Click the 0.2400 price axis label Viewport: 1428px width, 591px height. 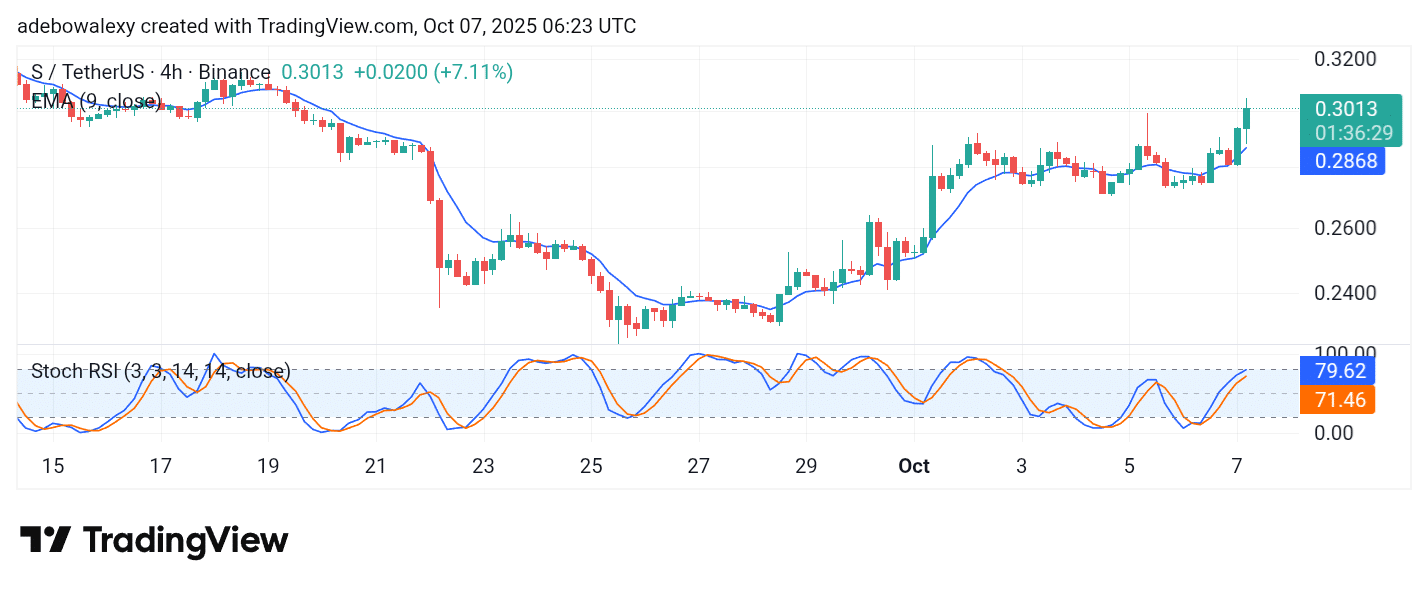click(x=1345, y=294)
